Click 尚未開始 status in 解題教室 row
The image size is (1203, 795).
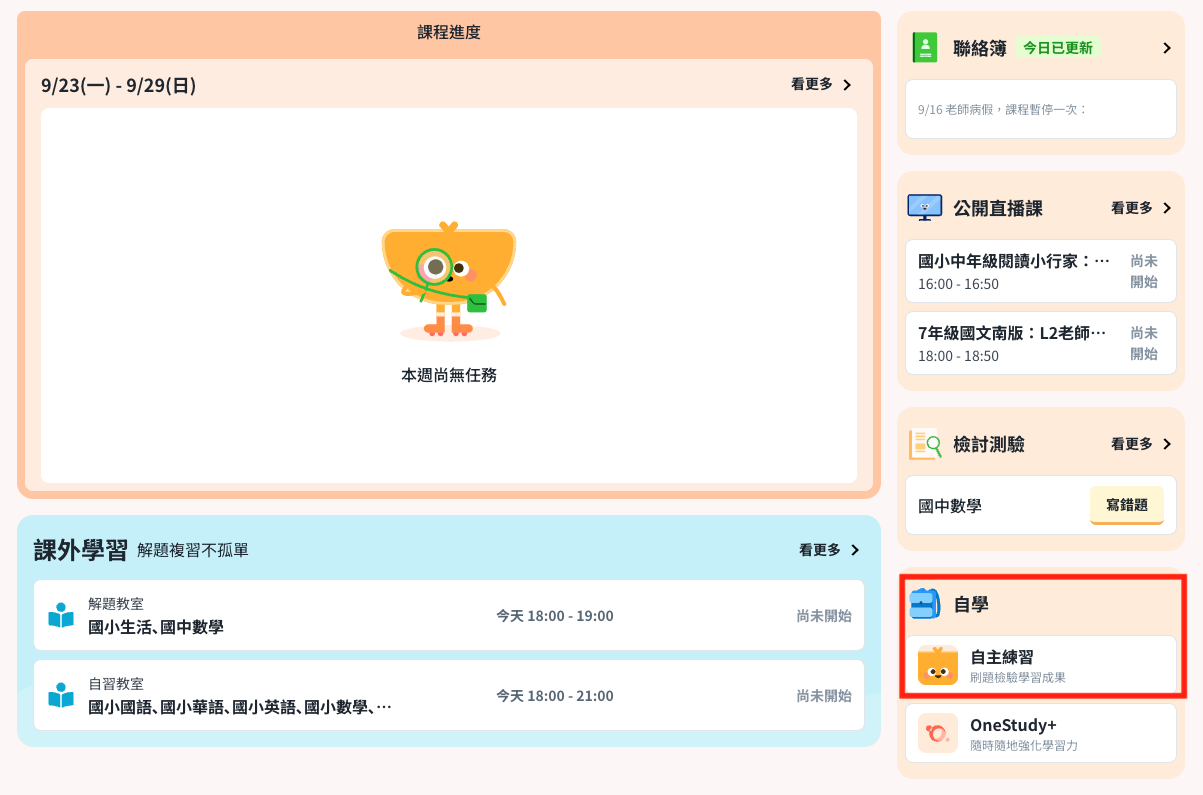point(824,616)
